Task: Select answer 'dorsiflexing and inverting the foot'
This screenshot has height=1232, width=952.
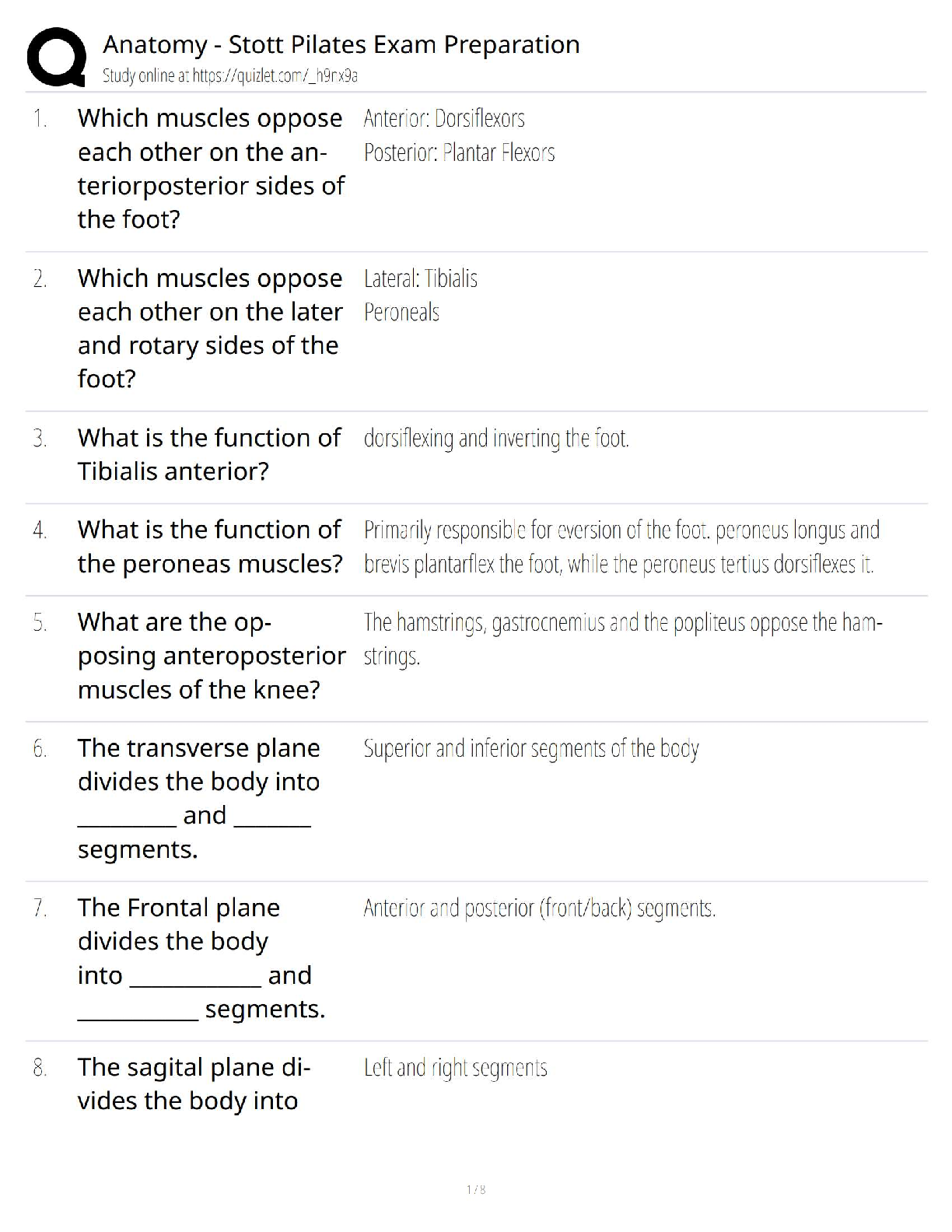Action: (x=496, y=439)
